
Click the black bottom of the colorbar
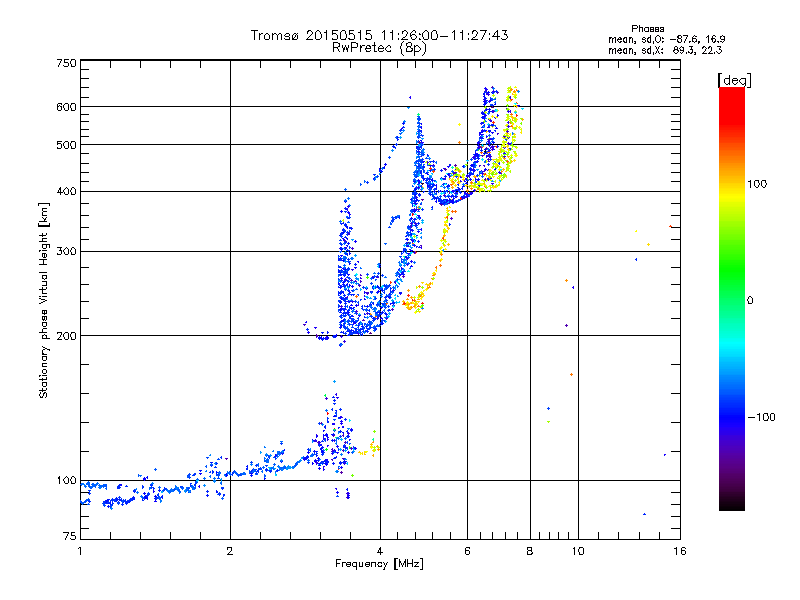tap(732, 503)
